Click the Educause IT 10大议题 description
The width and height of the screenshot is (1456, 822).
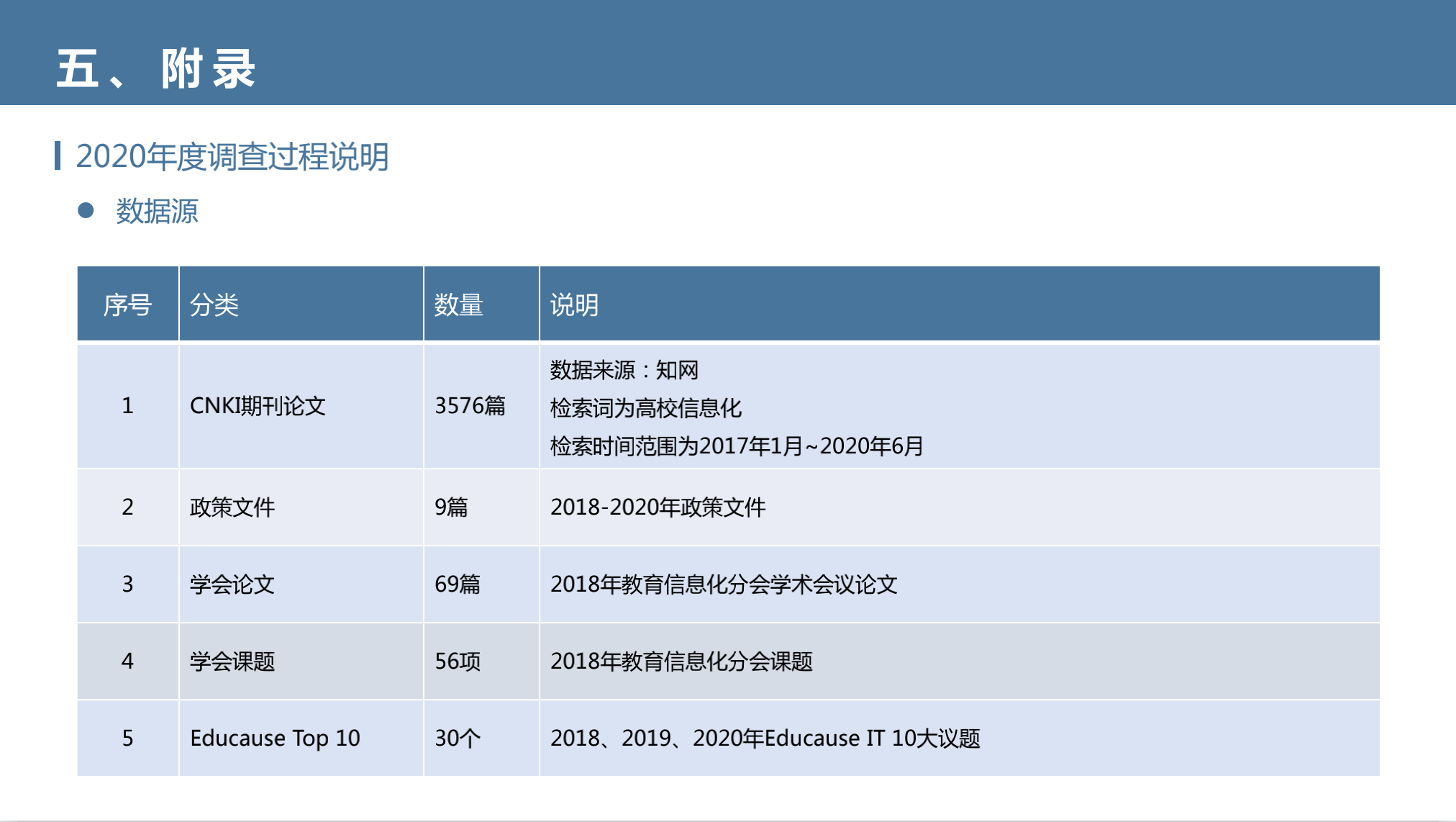tap(765, 738)
